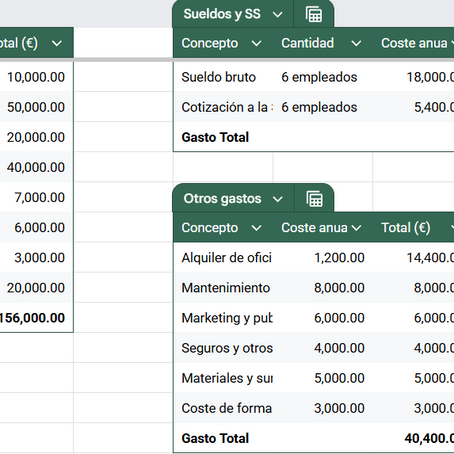This screenshot has height=454, width=454.
Task: Select the 18,000 value in Sueldo bruto row
Action: (430, 77)
